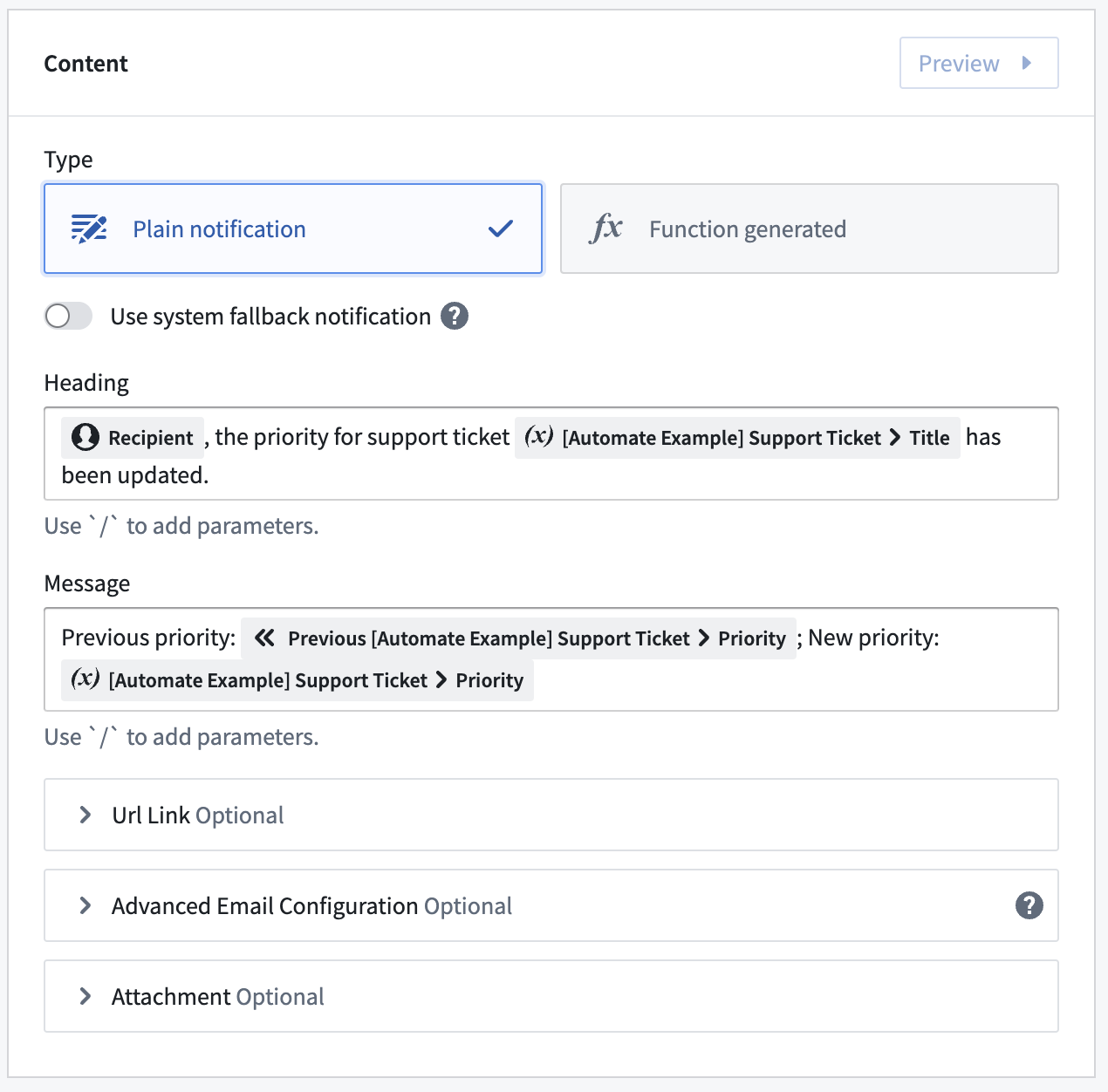Click the Preview play arrow icon
Image resolution: width=1108 pixels, height=1092 pixels.
tap(1027, 63)
